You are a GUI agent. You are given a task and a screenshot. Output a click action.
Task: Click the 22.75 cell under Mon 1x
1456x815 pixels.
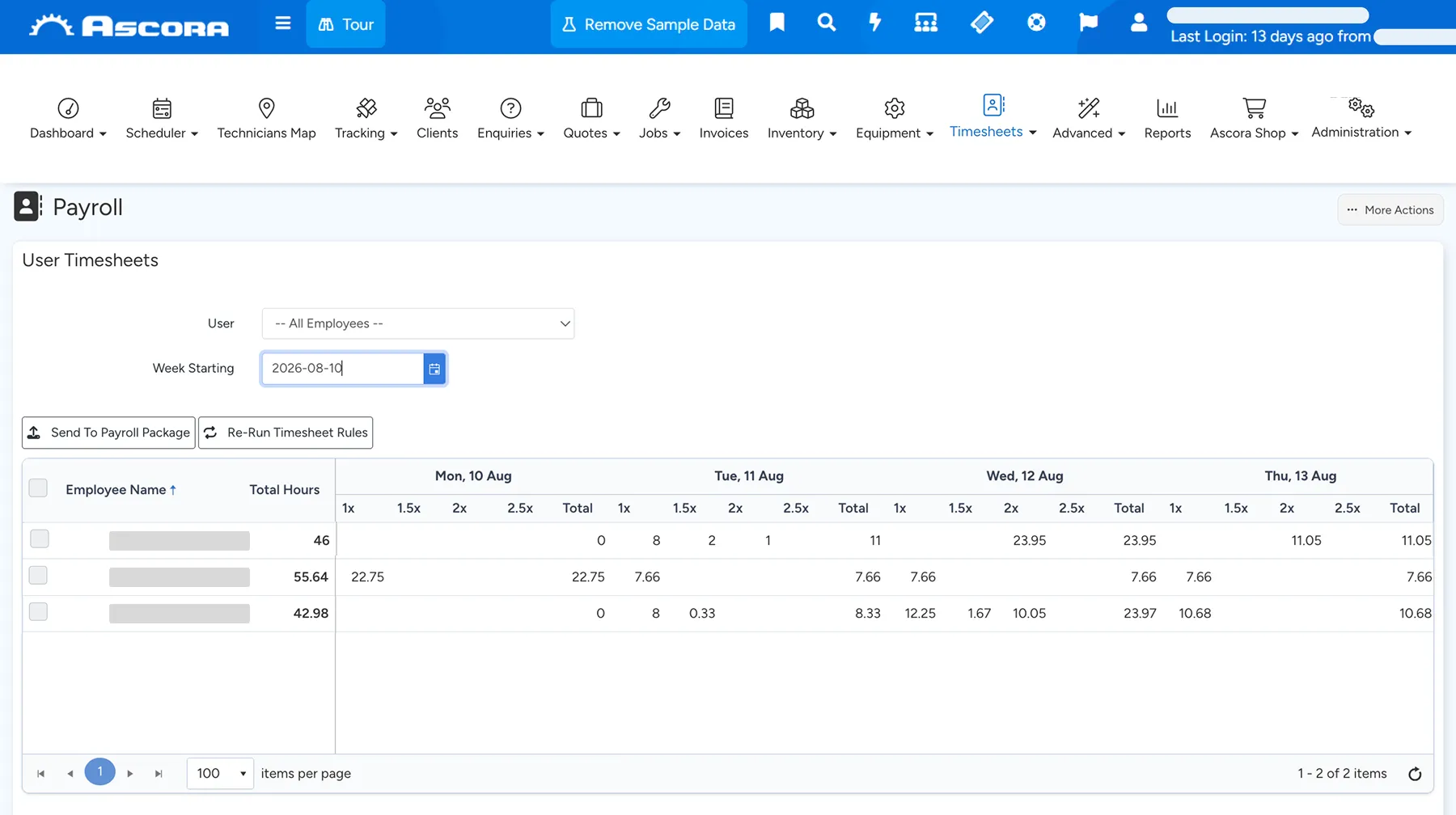(367, 577)
